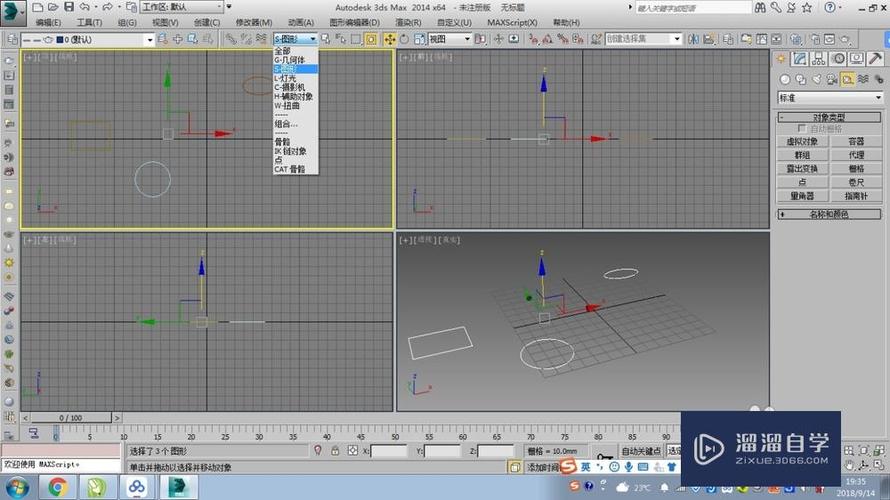The image size is (890, 500).
Task: Select the Space Warps category icon
Action: (862, 79)
